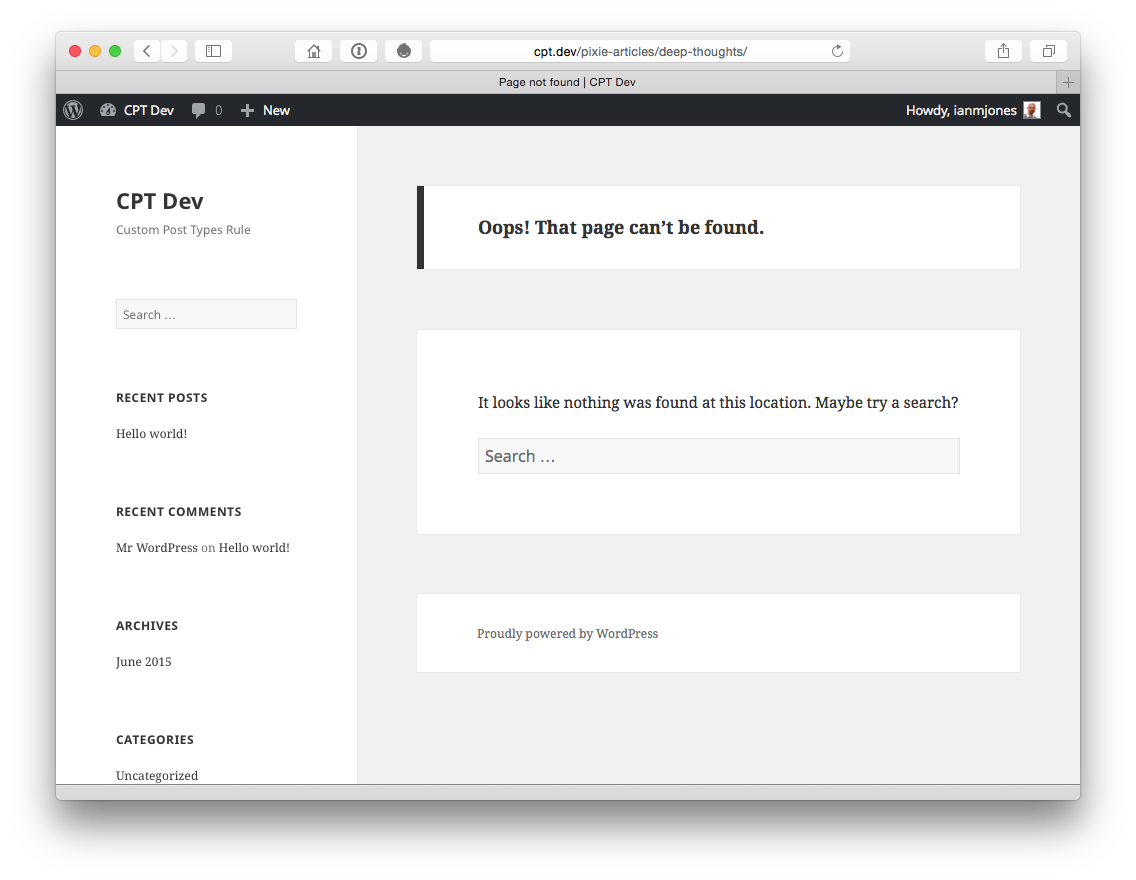Click the Archives widget heading

click(x=146, y=626)
